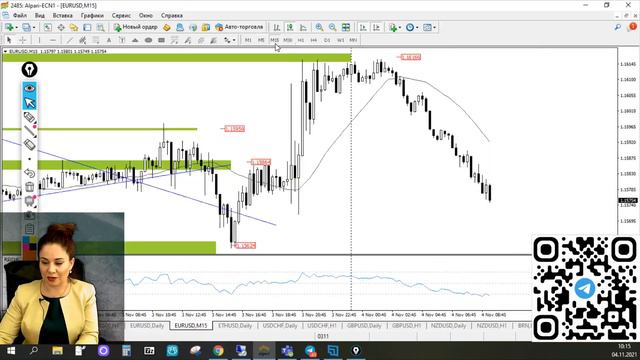640x360 pixels.
Task: Tile chart windows icon
Action: point(346,27)
